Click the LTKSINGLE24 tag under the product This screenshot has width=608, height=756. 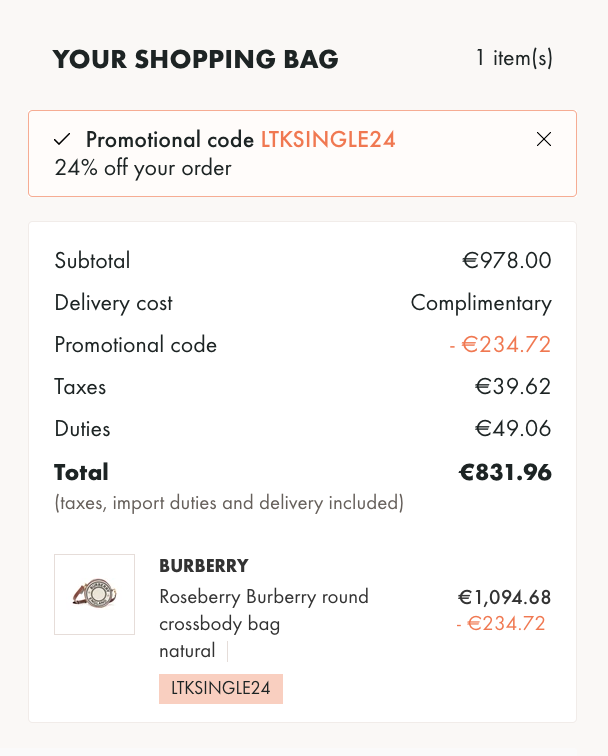[221, 688]
